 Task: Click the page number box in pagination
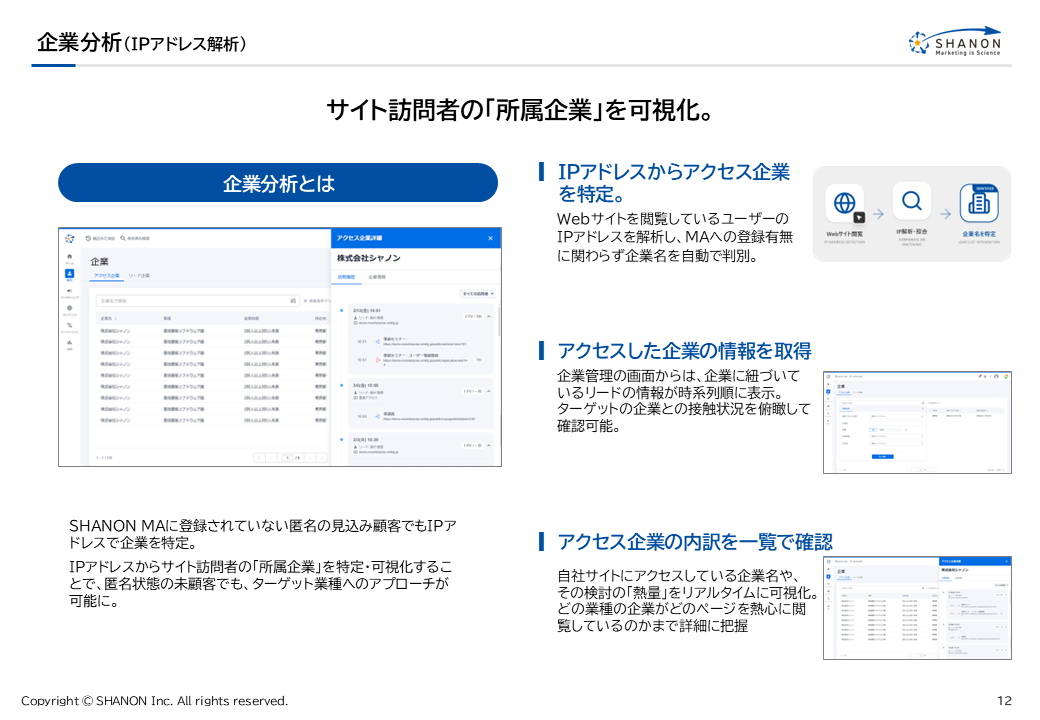click(x=287, y=458)
